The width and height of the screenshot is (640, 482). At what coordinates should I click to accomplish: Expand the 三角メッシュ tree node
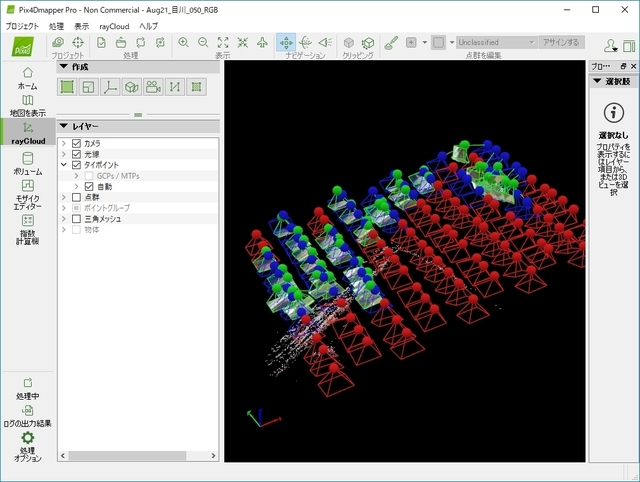pos(64,219)
